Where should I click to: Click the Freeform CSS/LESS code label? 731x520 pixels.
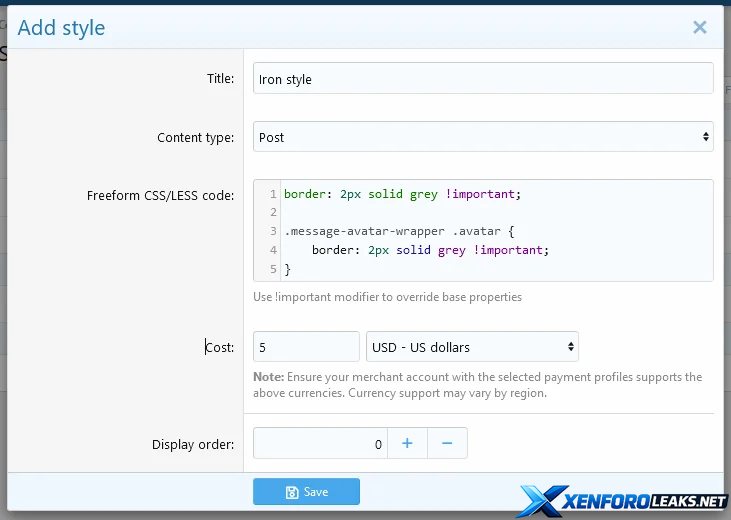point(160,195)
